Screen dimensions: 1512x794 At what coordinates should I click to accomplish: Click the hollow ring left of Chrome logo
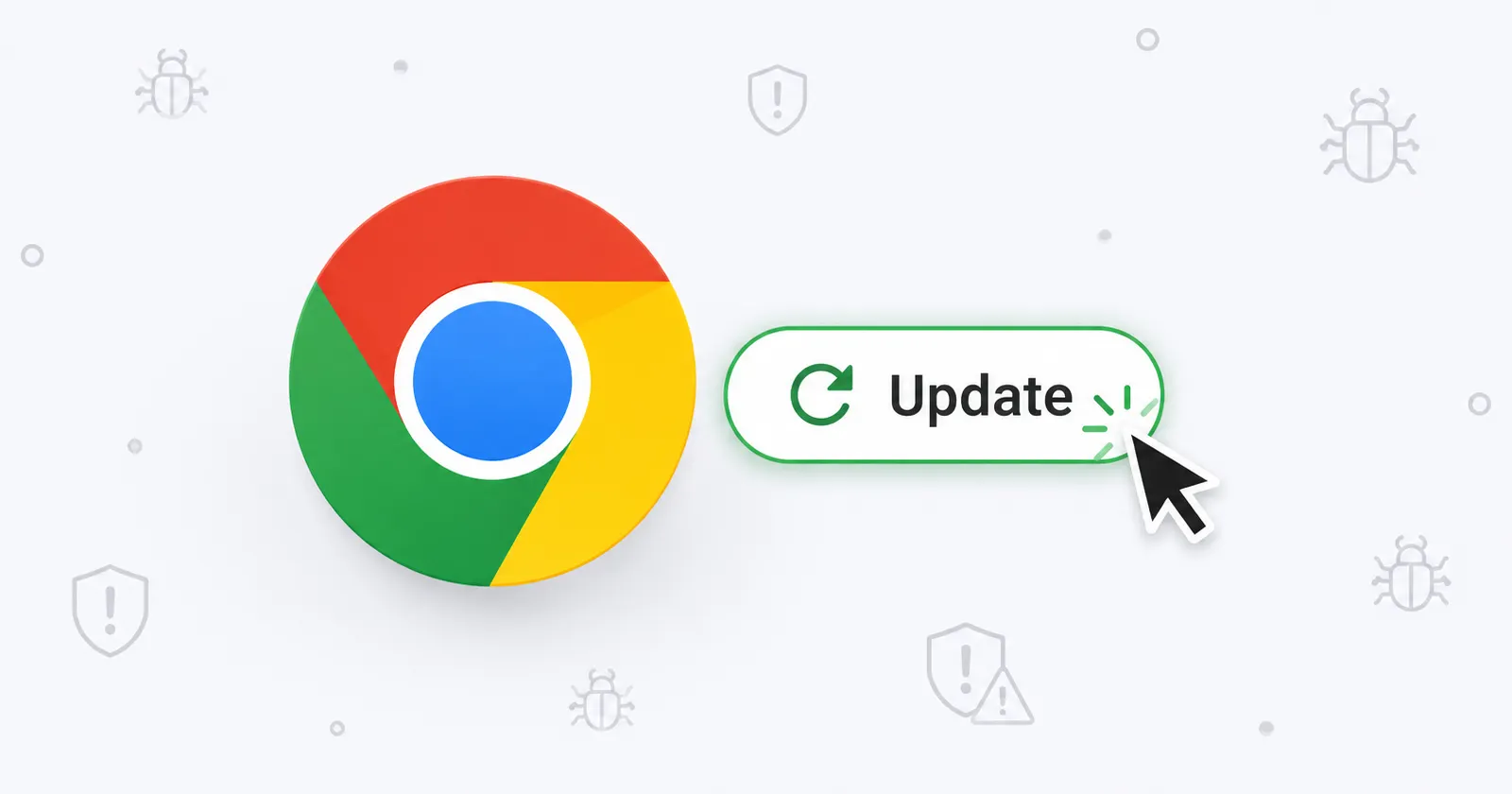[x=32, y=255]
